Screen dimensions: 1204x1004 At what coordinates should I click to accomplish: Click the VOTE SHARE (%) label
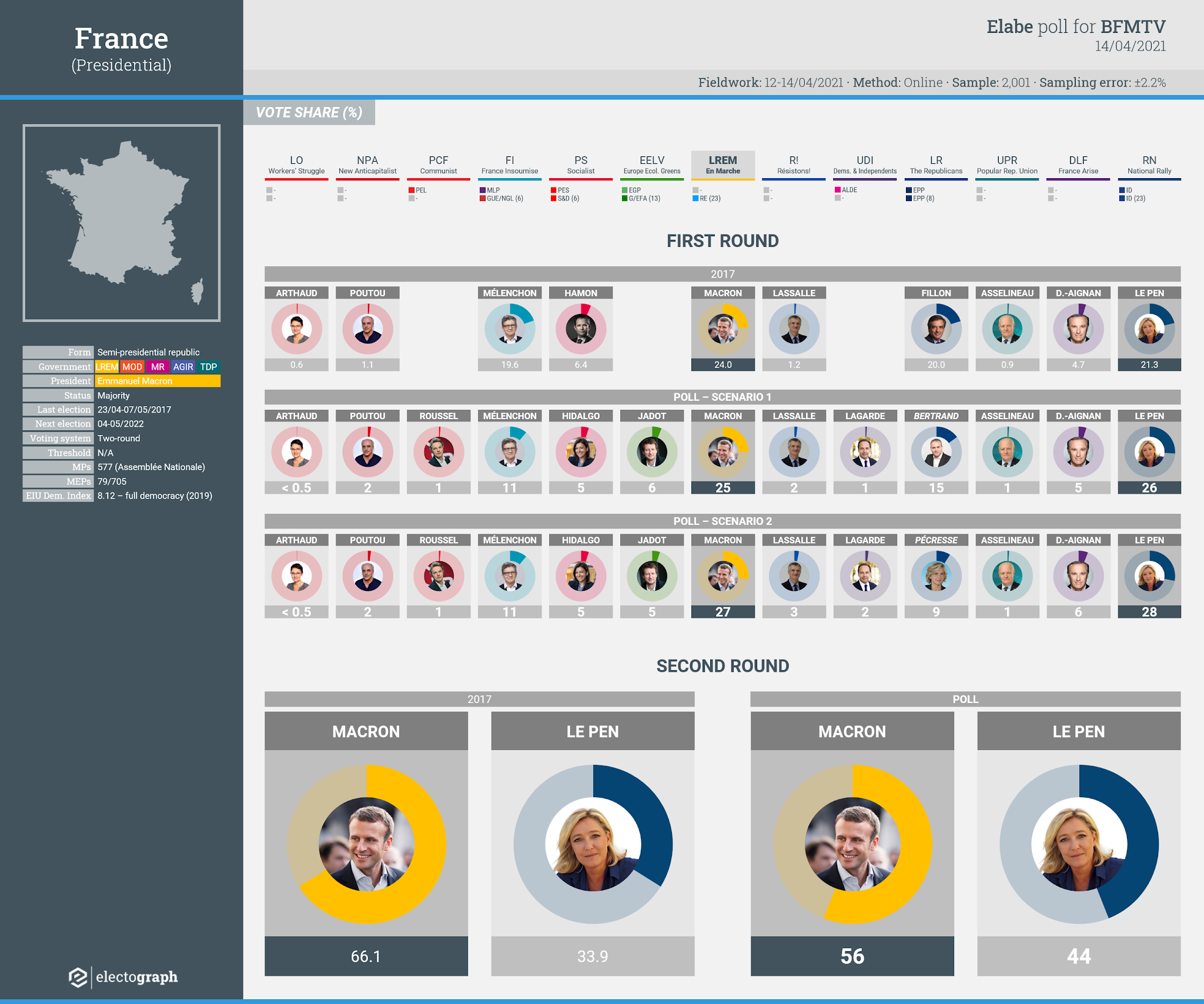pyautogui.click(x=309, y=112)
